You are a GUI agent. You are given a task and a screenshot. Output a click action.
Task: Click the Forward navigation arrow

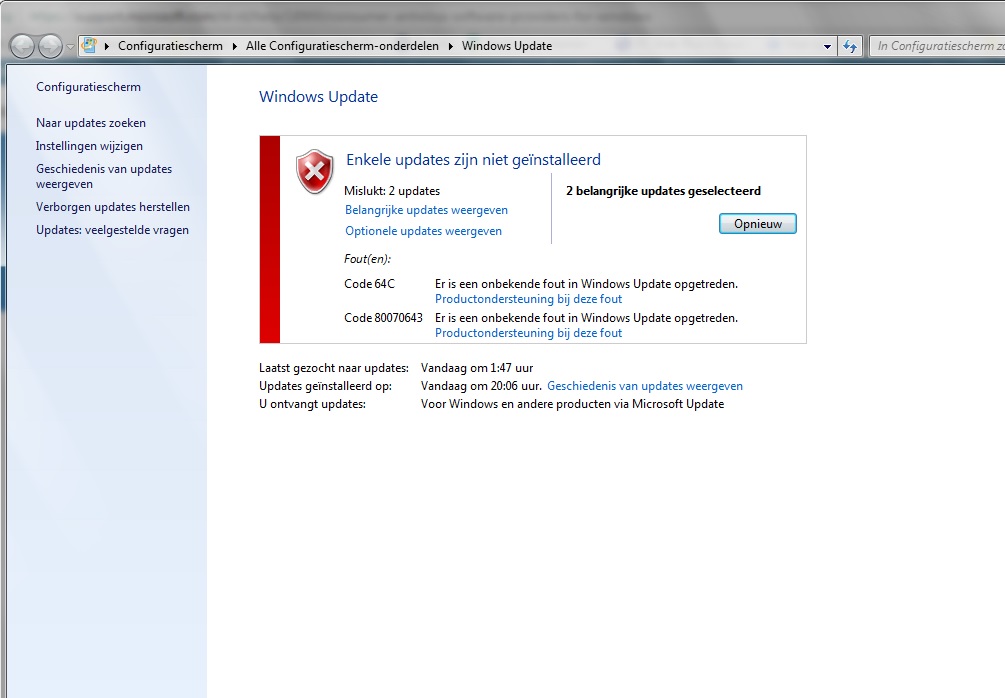[51, 46]
